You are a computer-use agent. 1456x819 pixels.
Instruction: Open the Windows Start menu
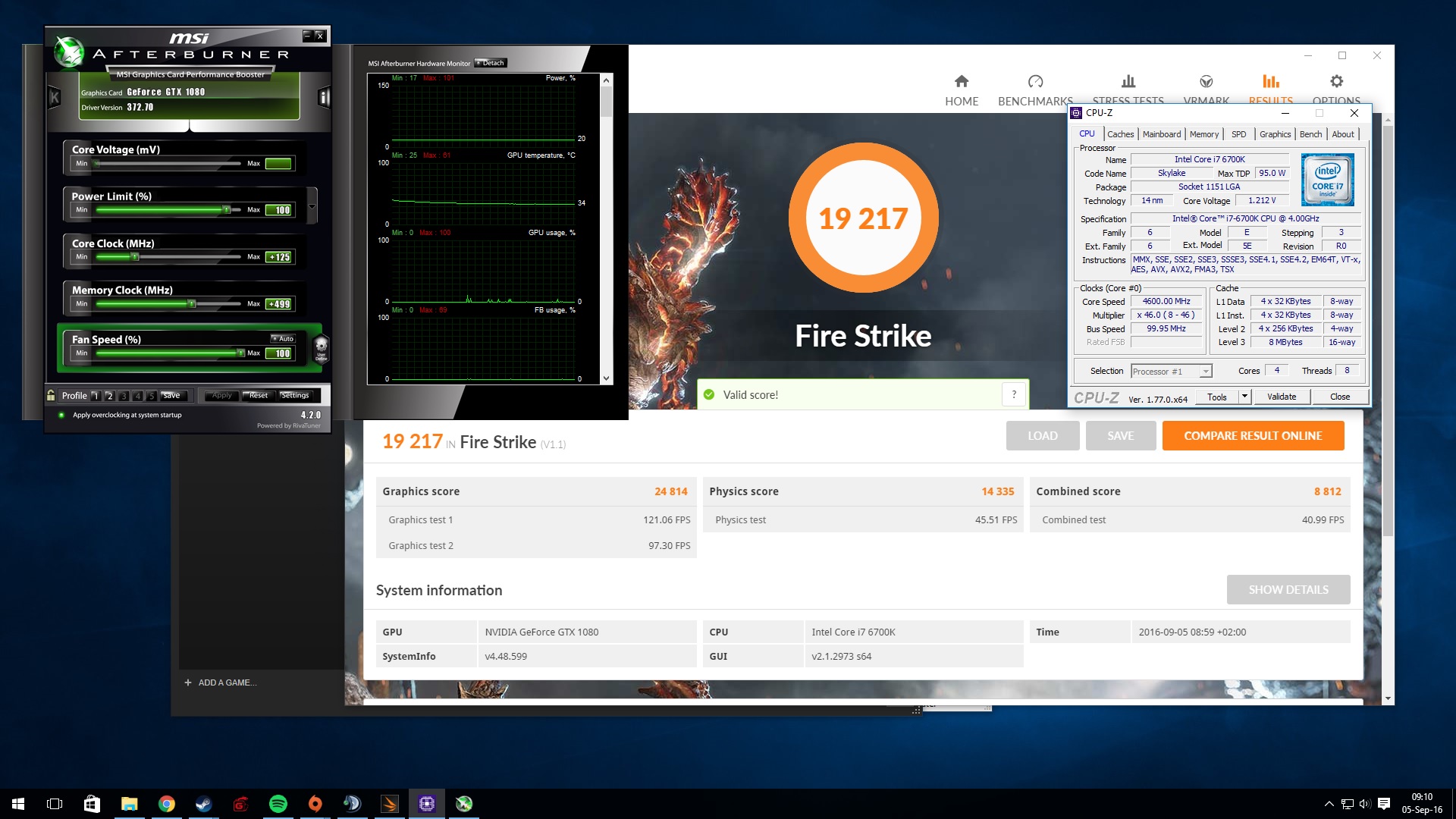point(18,804)
